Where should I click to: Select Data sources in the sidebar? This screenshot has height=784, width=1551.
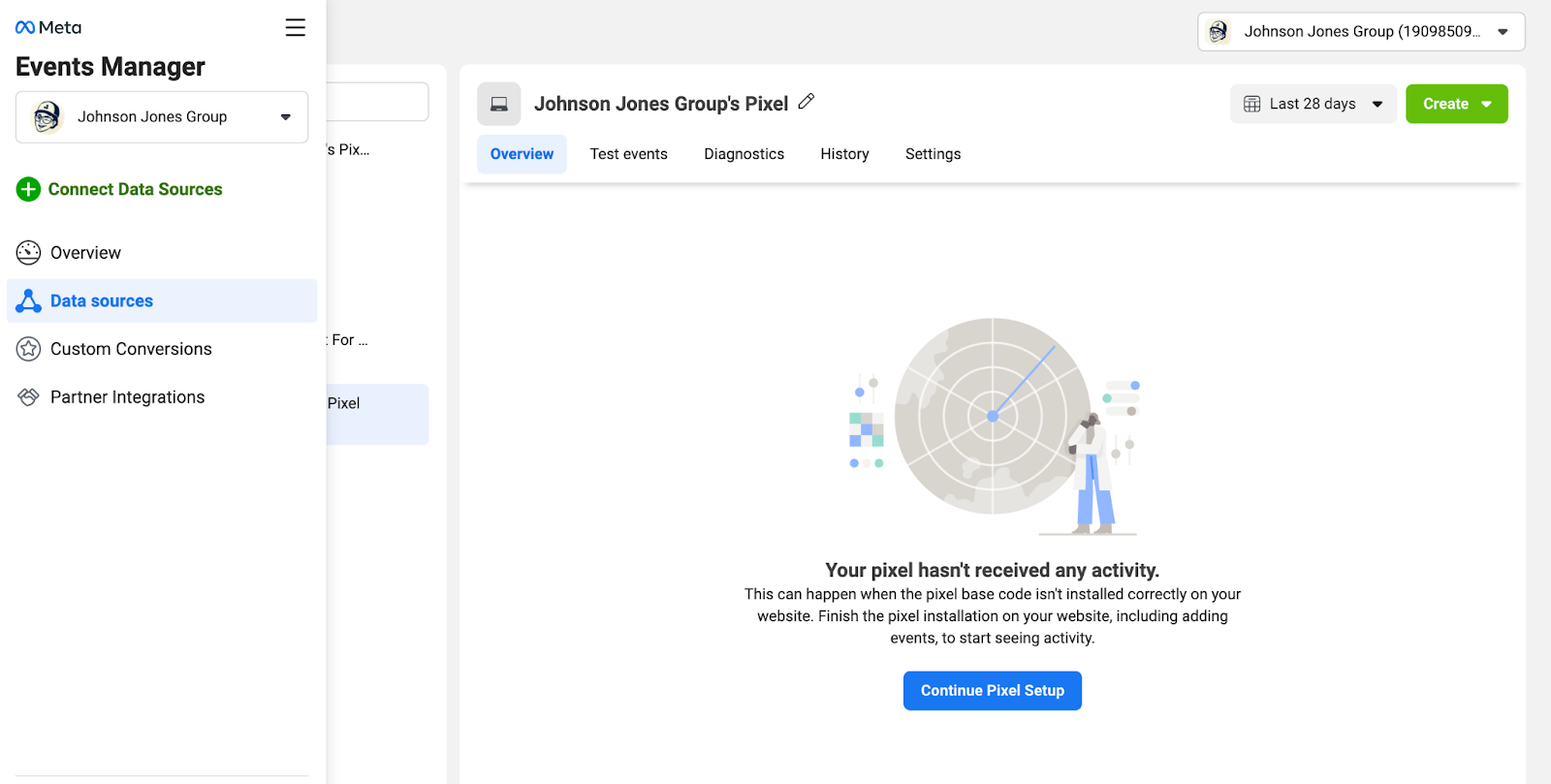pos(162,301)
